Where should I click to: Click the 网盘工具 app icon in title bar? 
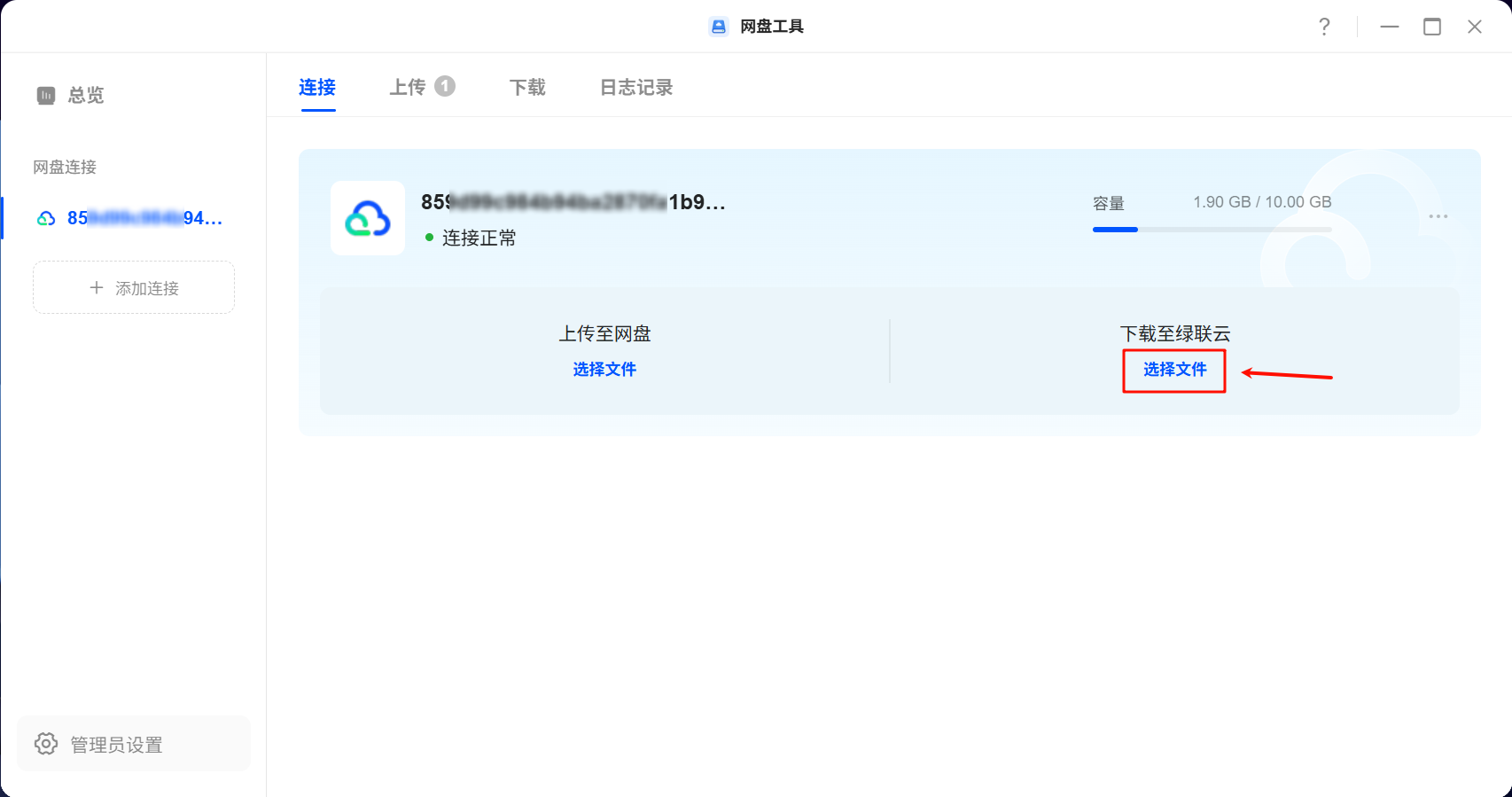click(719, 27)
